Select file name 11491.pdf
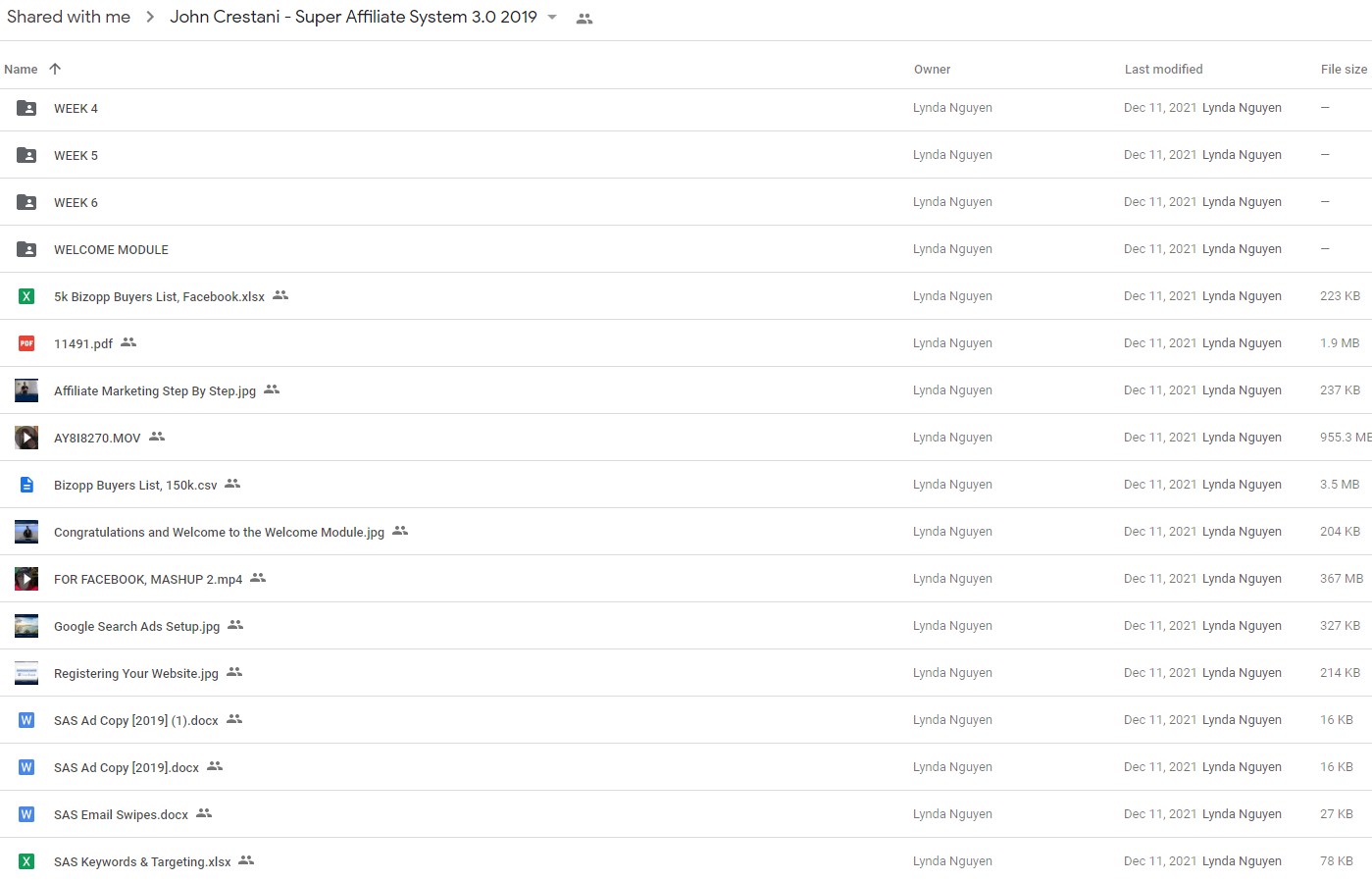Viewport: 1372px width, 881px height. click(83, 344)
